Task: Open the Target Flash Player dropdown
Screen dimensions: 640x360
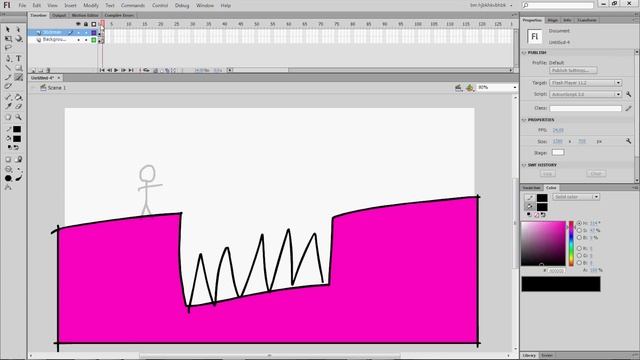Action: coord(585,83)
